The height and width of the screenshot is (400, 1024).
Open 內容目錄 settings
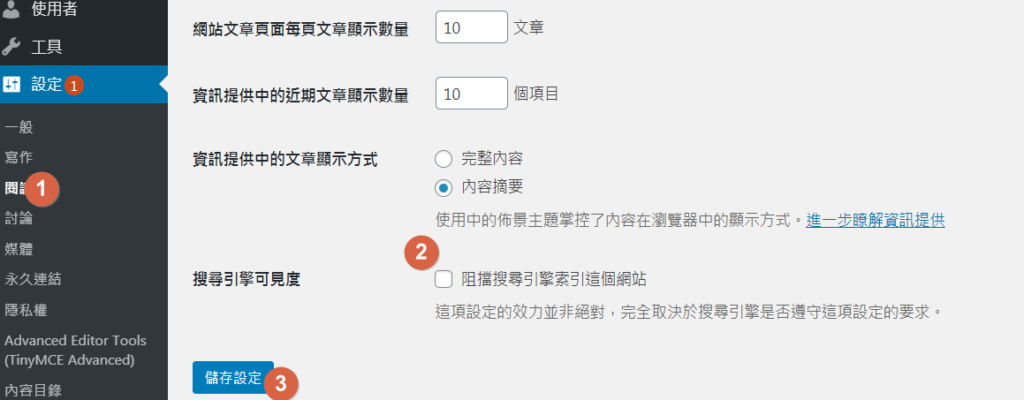33,389
